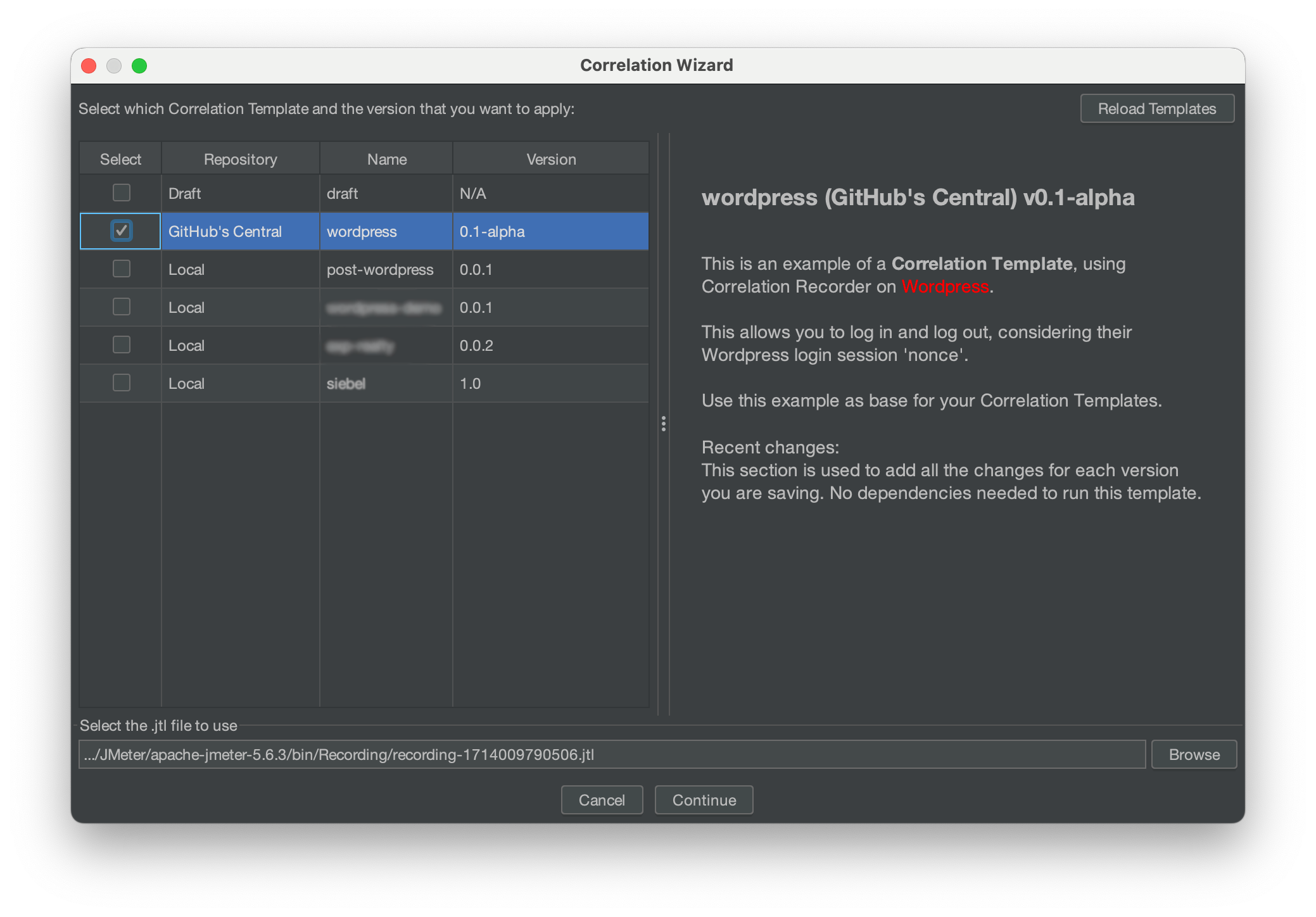Check the Draft template checkbox
This screenshot has width=1316, height=917.
[121, 193]
